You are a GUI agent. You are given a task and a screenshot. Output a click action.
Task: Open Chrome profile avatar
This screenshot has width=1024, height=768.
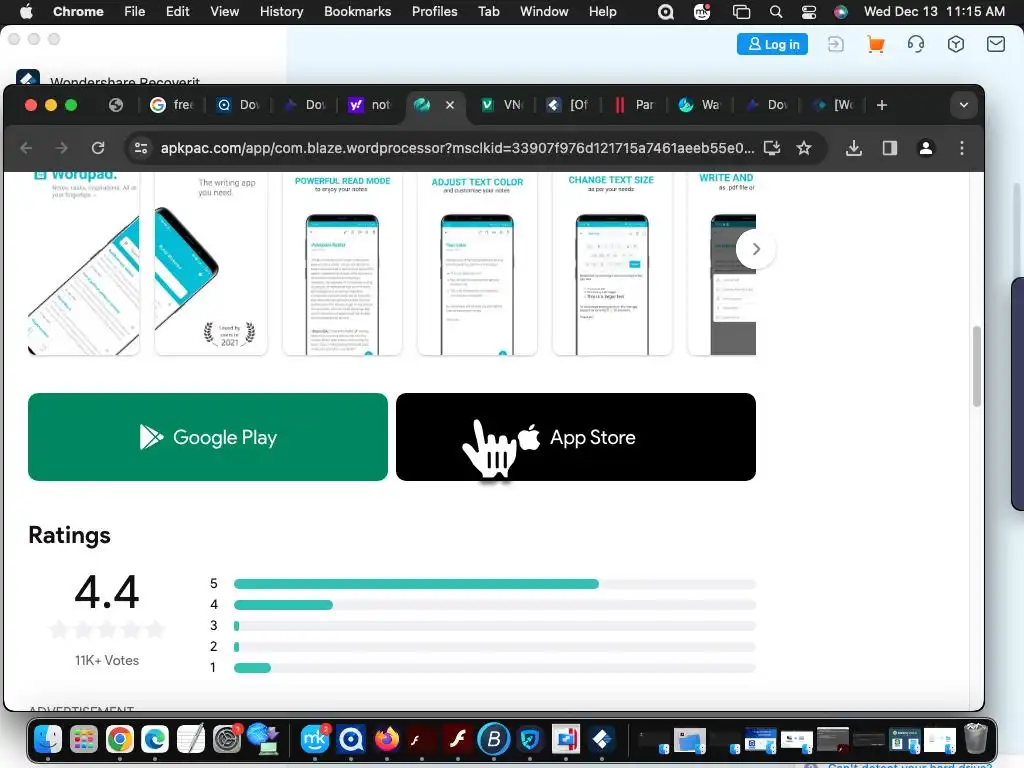pos(925,148)
